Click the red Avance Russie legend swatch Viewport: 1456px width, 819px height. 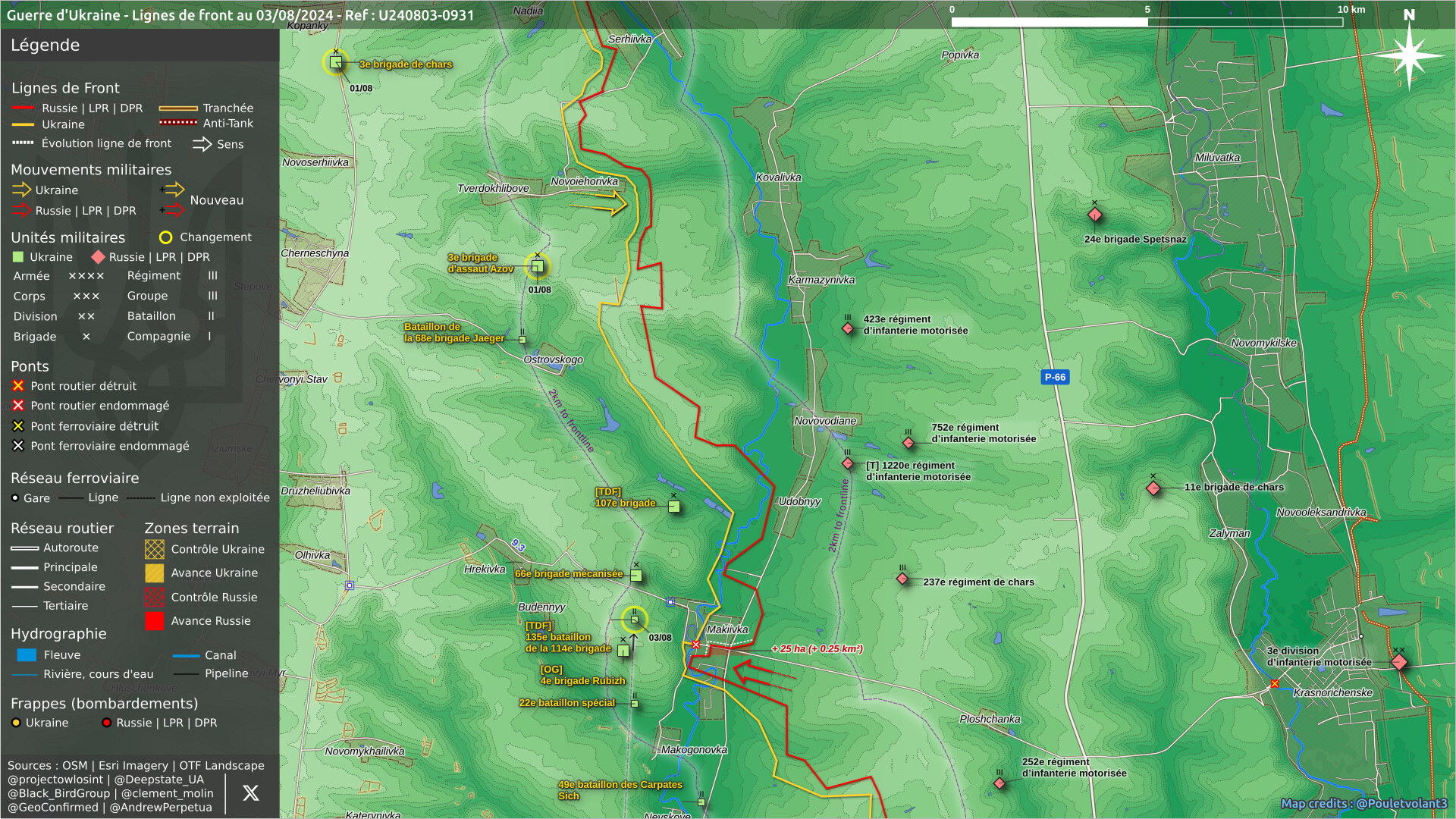(155, 621)
